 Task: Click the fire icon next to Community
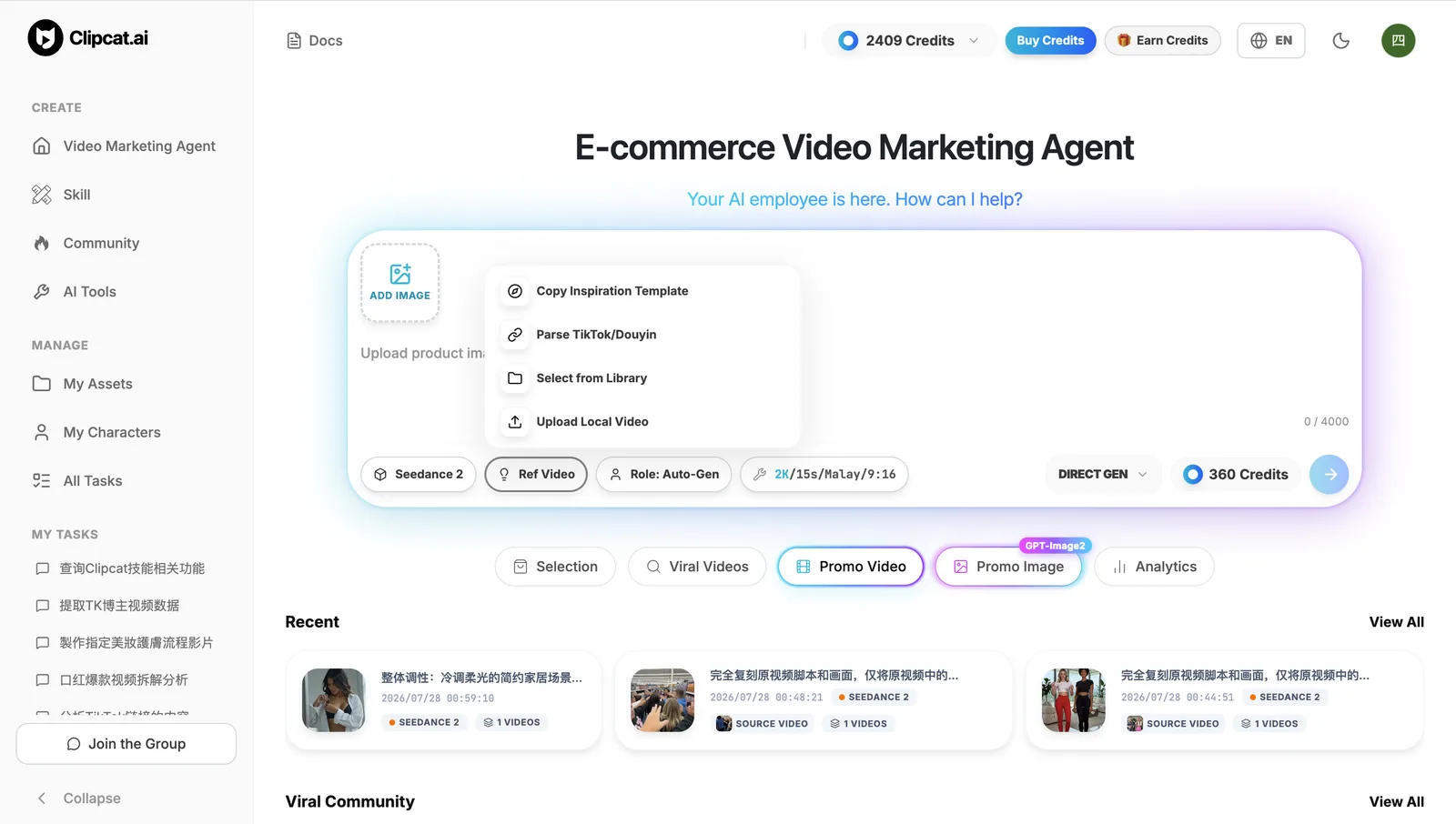pos(42,244)
